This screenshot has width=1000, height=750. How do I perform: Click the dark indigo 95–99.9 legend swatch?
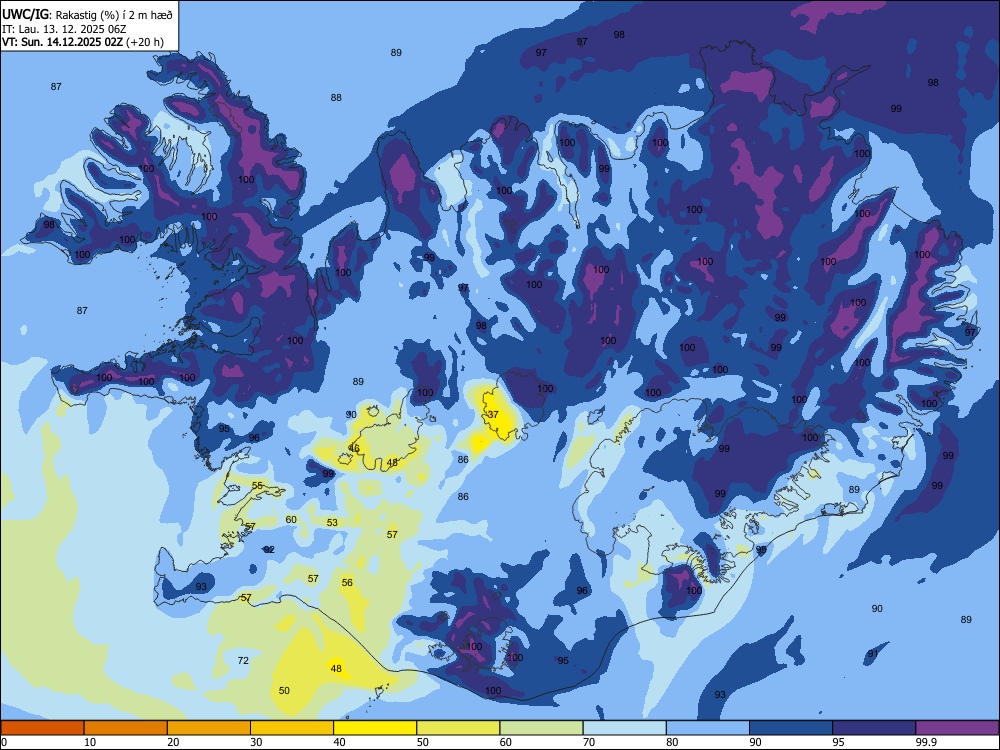[874, 728]
